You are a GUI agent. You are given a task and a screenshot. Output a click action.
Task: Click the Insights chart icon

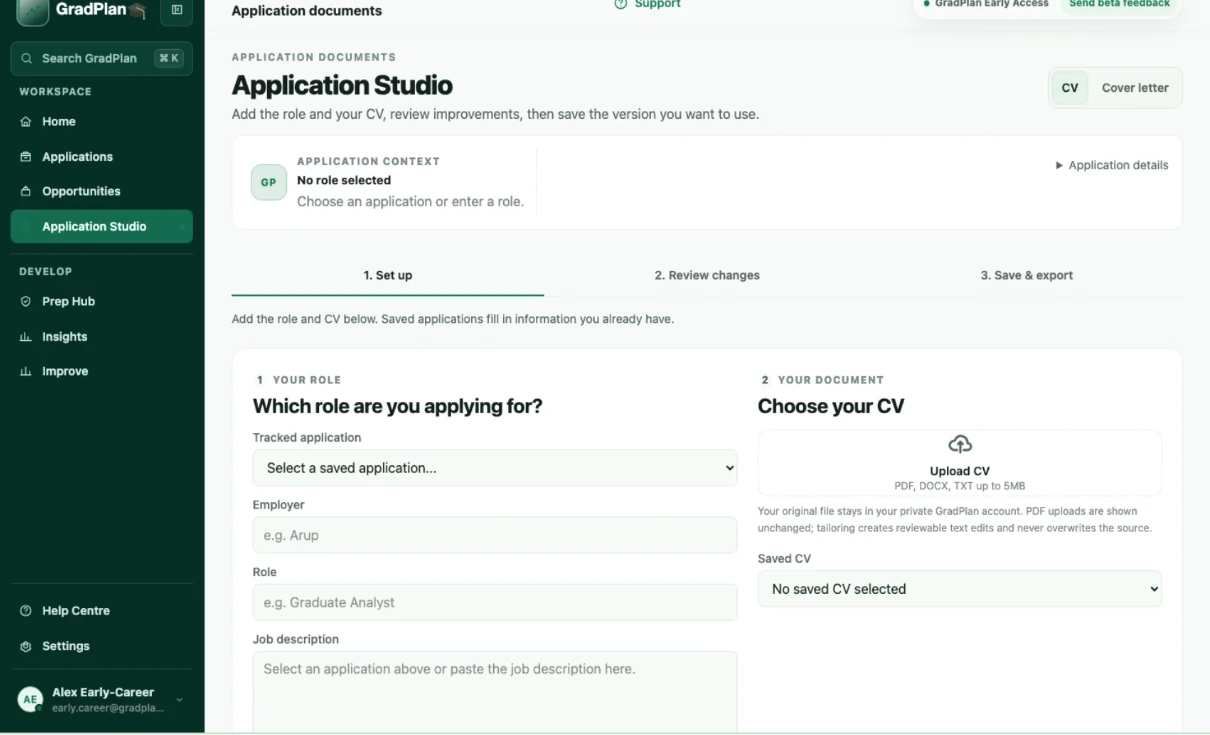(x=26, y=337)
